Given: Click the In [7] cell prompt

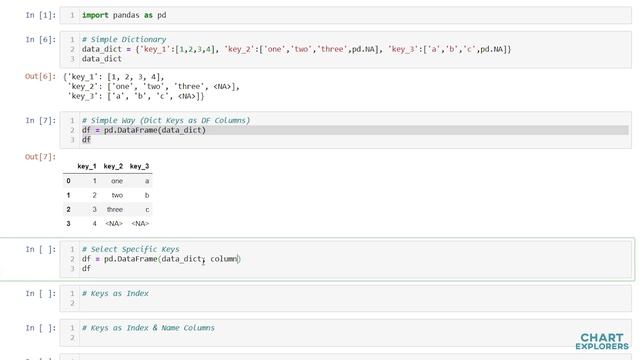Looking at the screenshot, I should tap(41, 120).
